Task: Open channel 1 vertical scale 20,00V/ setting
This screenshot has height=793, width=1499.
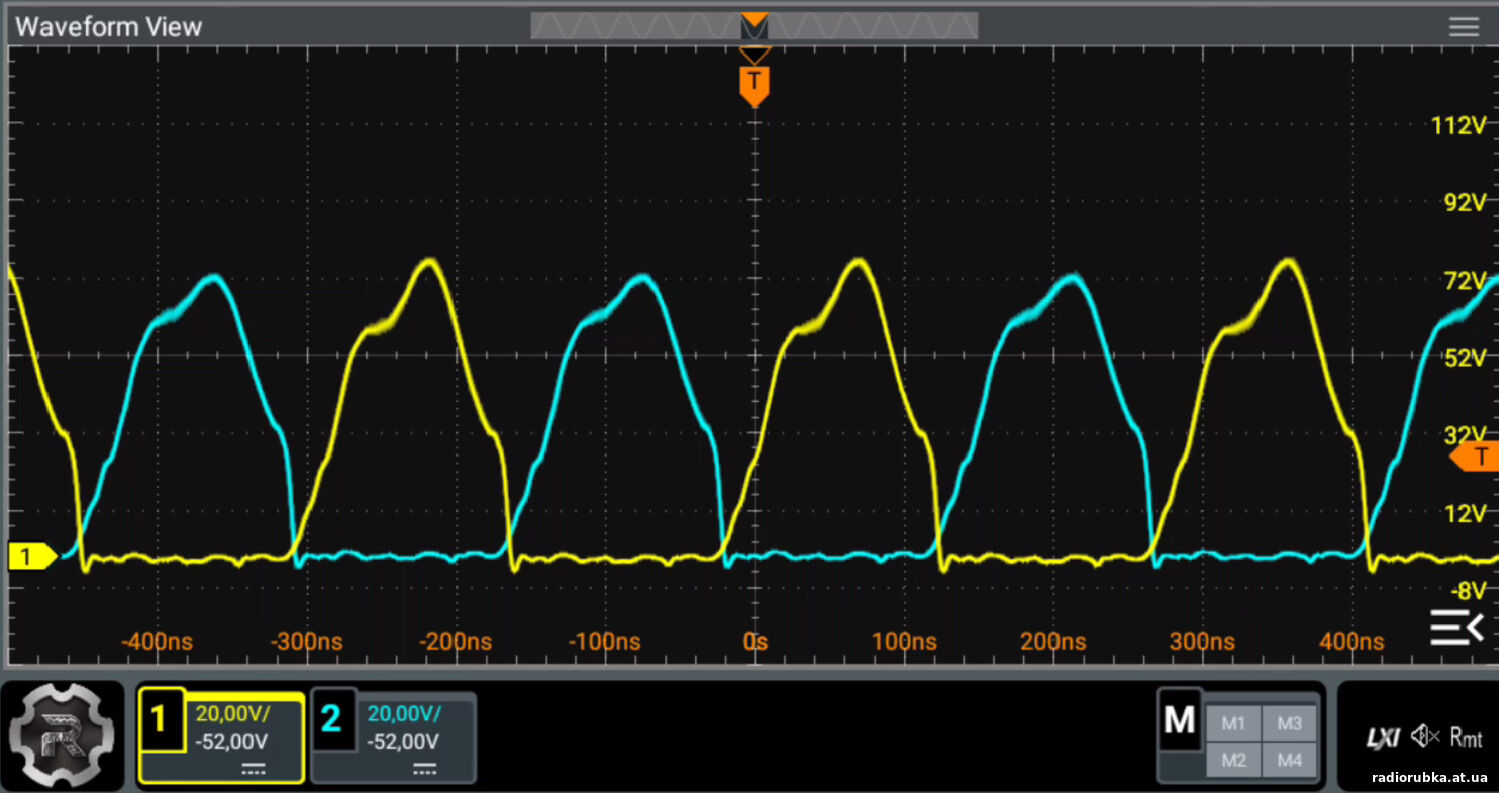Action: [x=234, y=713]
